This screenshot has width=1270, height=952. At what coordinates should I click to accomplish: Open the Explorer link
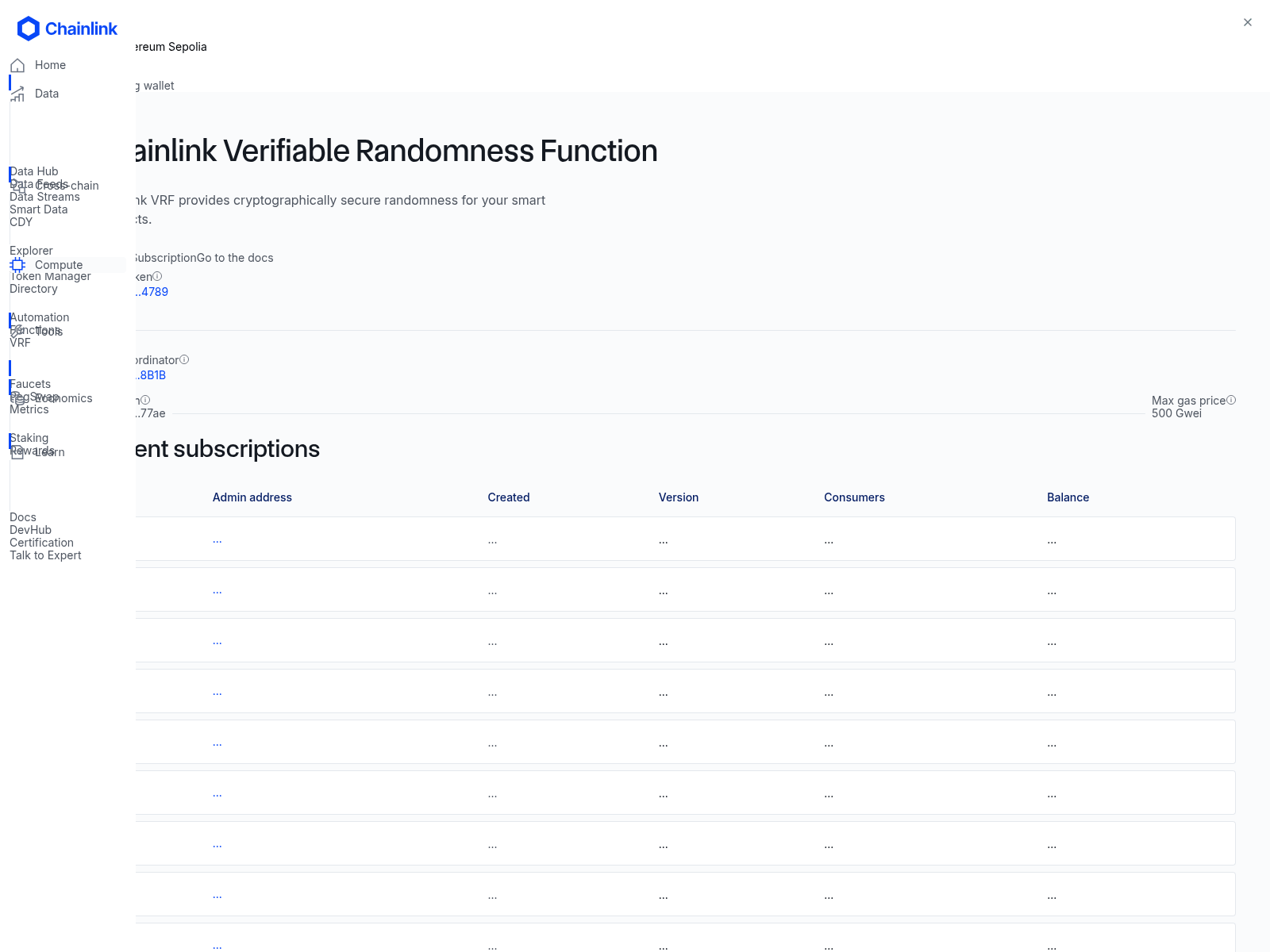pos(31,251)
